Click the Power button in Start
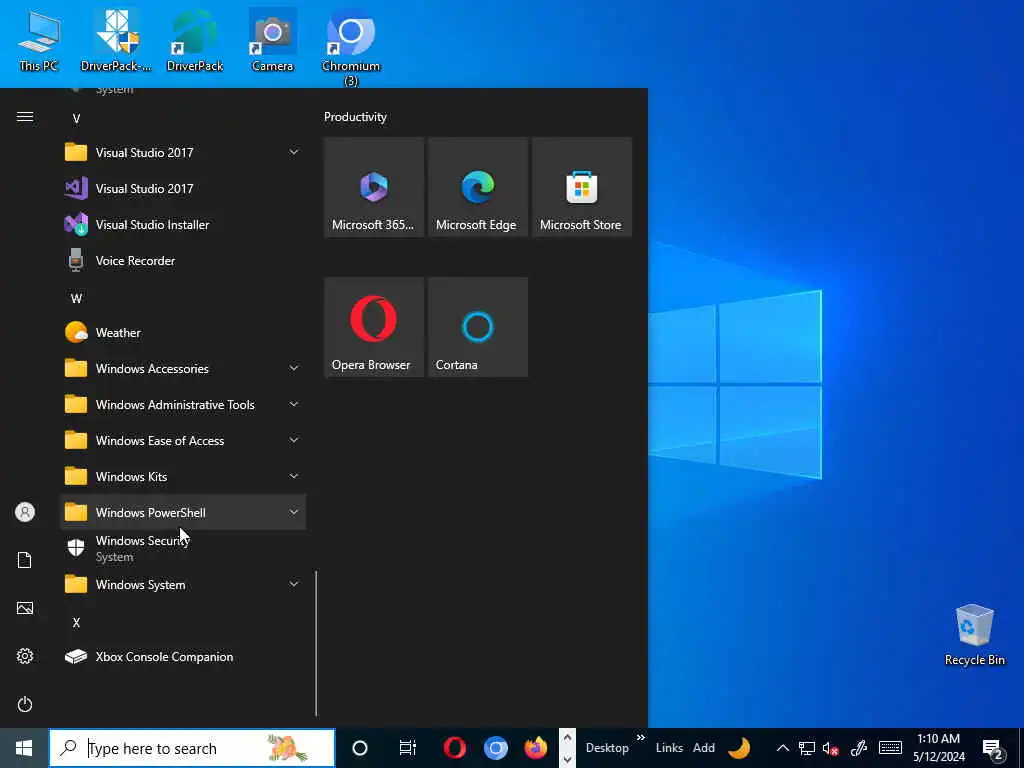 (x=25, y=704)
